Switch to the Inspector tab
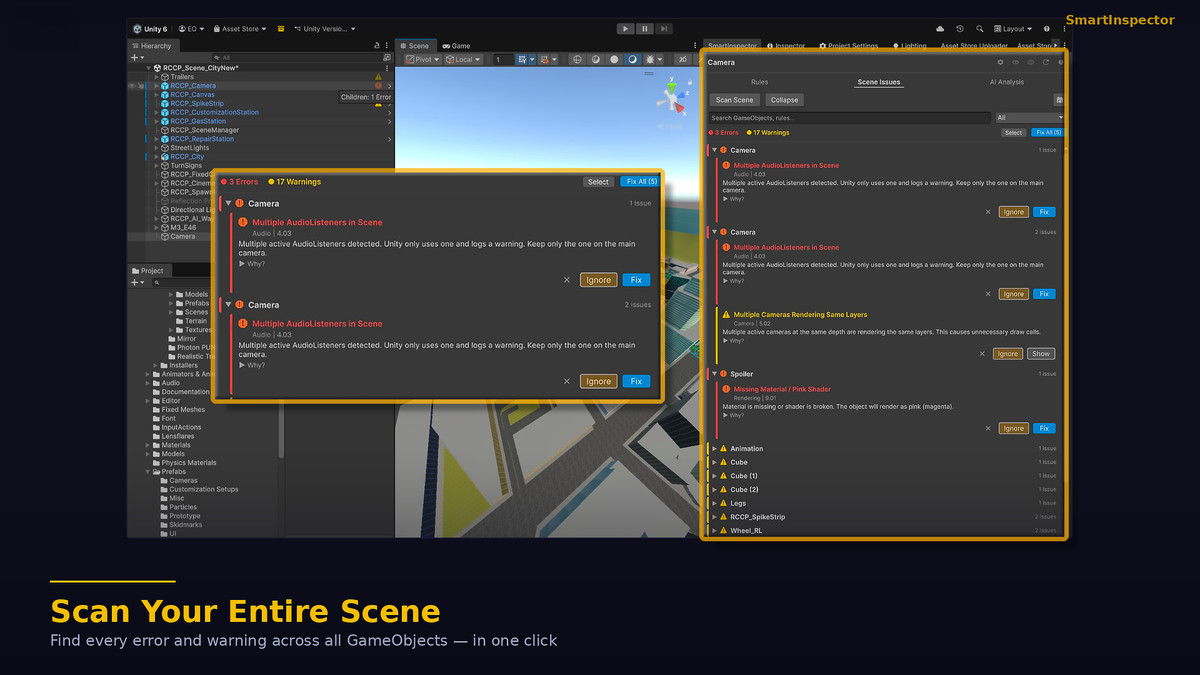Viewport: 1200px width, 675px height. coord(786,46)
